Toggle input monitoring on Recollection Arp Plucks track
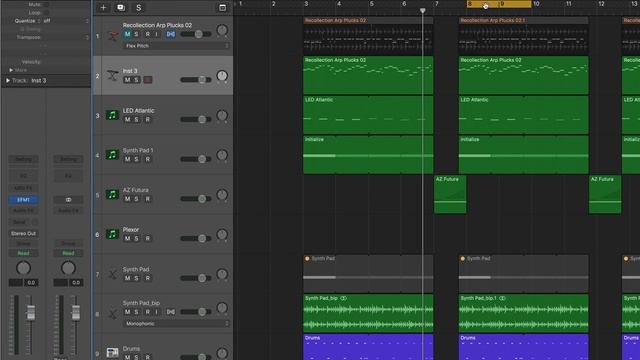The height and width of the screenshot is (360, 640). click(156, 34)
